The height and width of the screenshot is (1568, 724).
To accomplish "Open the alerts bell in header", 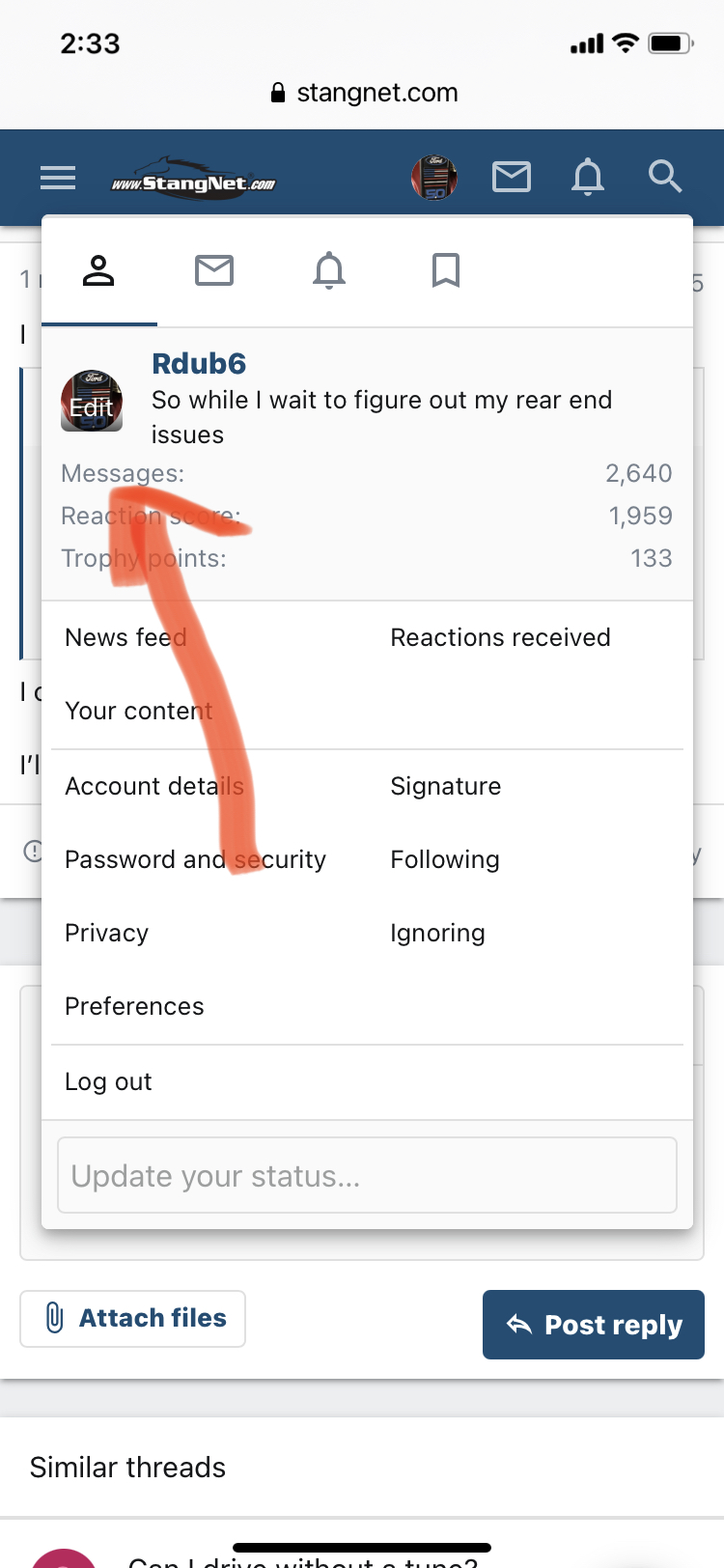I will pos(588,178).
